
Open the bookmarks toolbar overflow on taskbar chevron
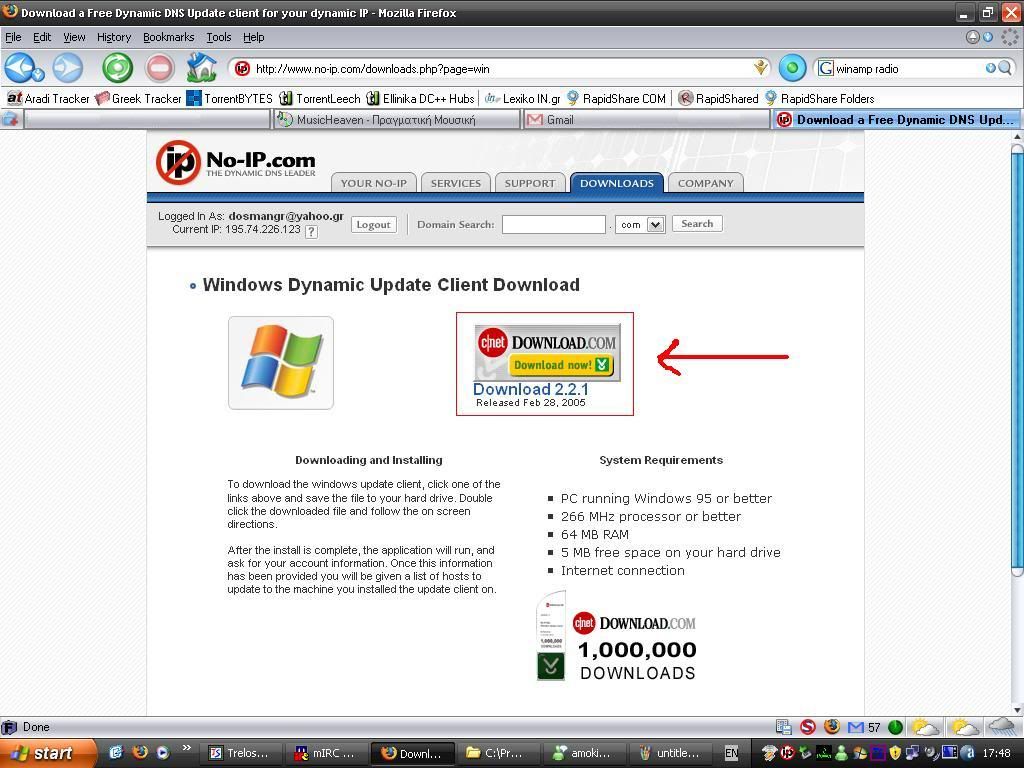click(x=186, y=748)
